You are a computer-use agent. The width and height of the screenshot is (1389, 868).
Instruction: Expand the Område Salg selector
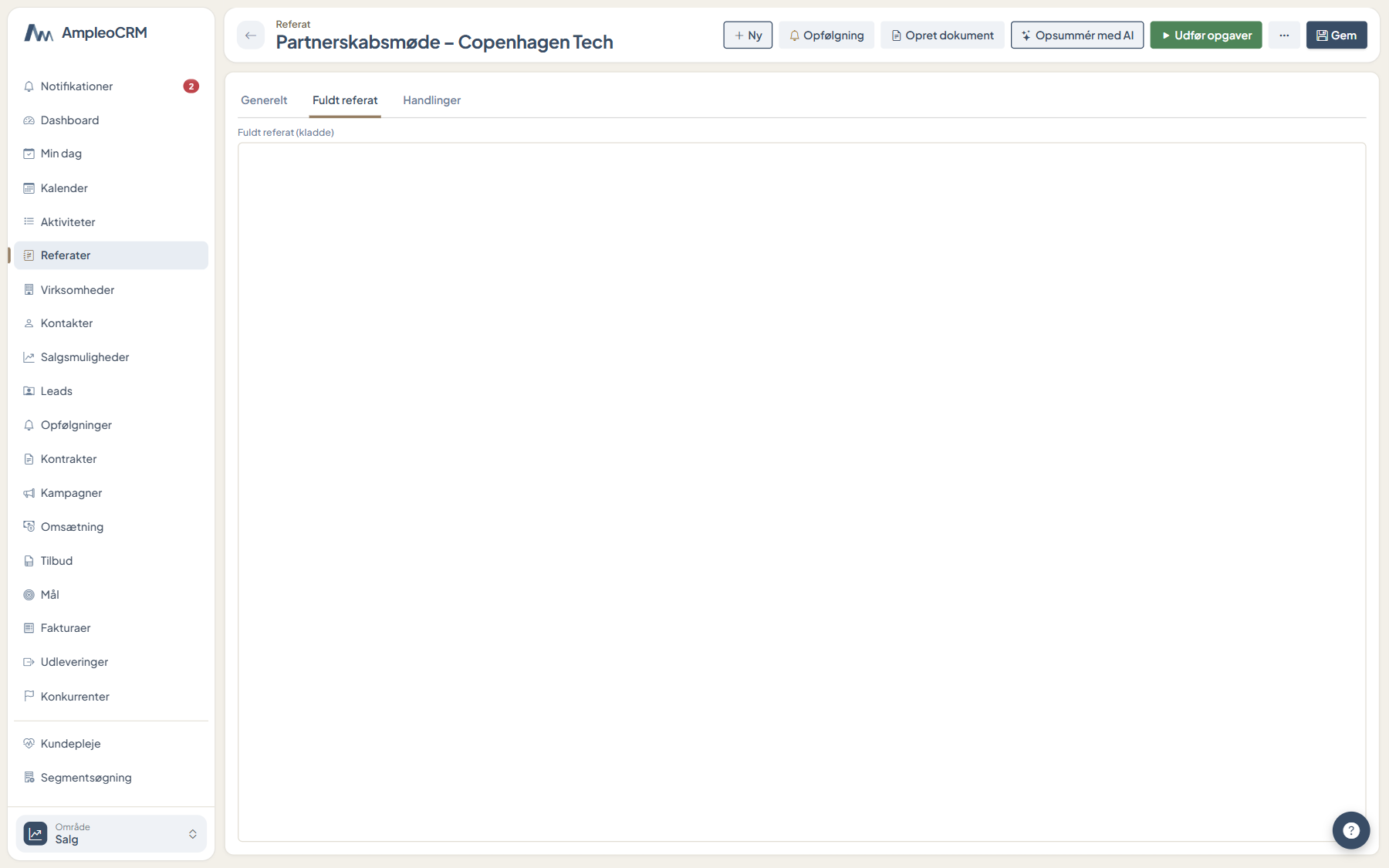point(111,834)
